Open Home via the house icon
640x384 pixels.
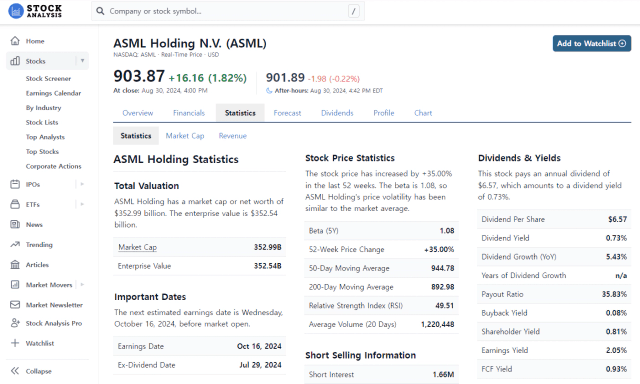(x=15, y=41)
